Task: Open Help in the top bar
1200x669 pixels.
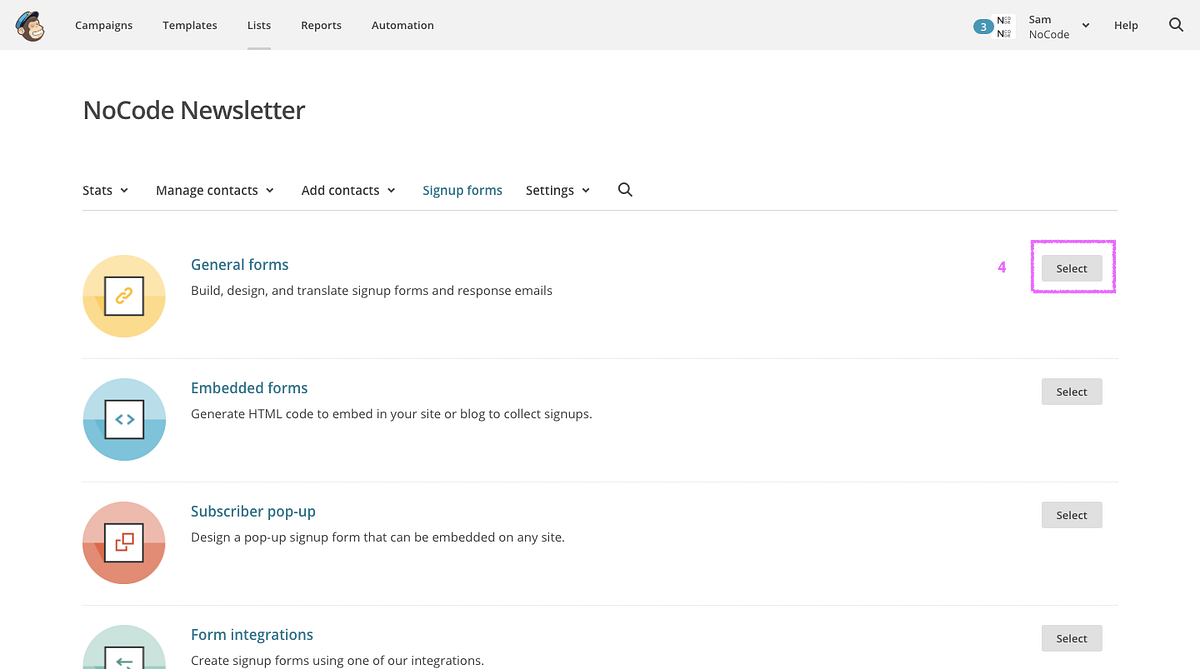Action: click(1126, 25)
